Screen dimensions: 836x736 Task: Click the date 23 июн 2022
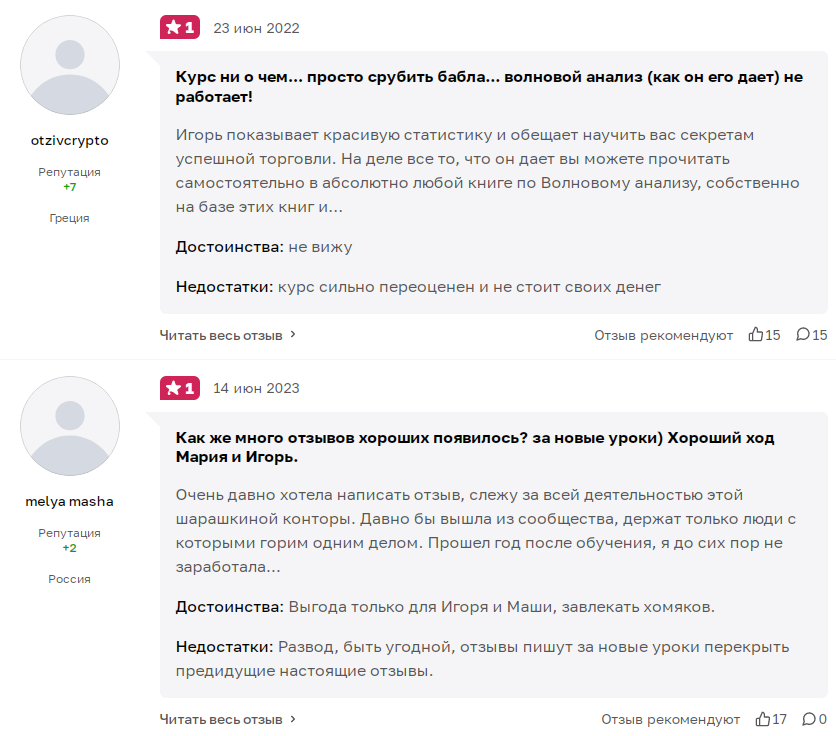coord(256,28)
